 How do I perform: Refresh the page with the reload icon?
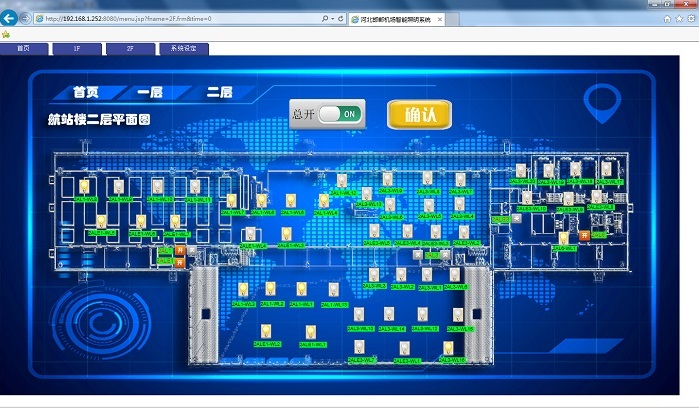coord(340,19)
